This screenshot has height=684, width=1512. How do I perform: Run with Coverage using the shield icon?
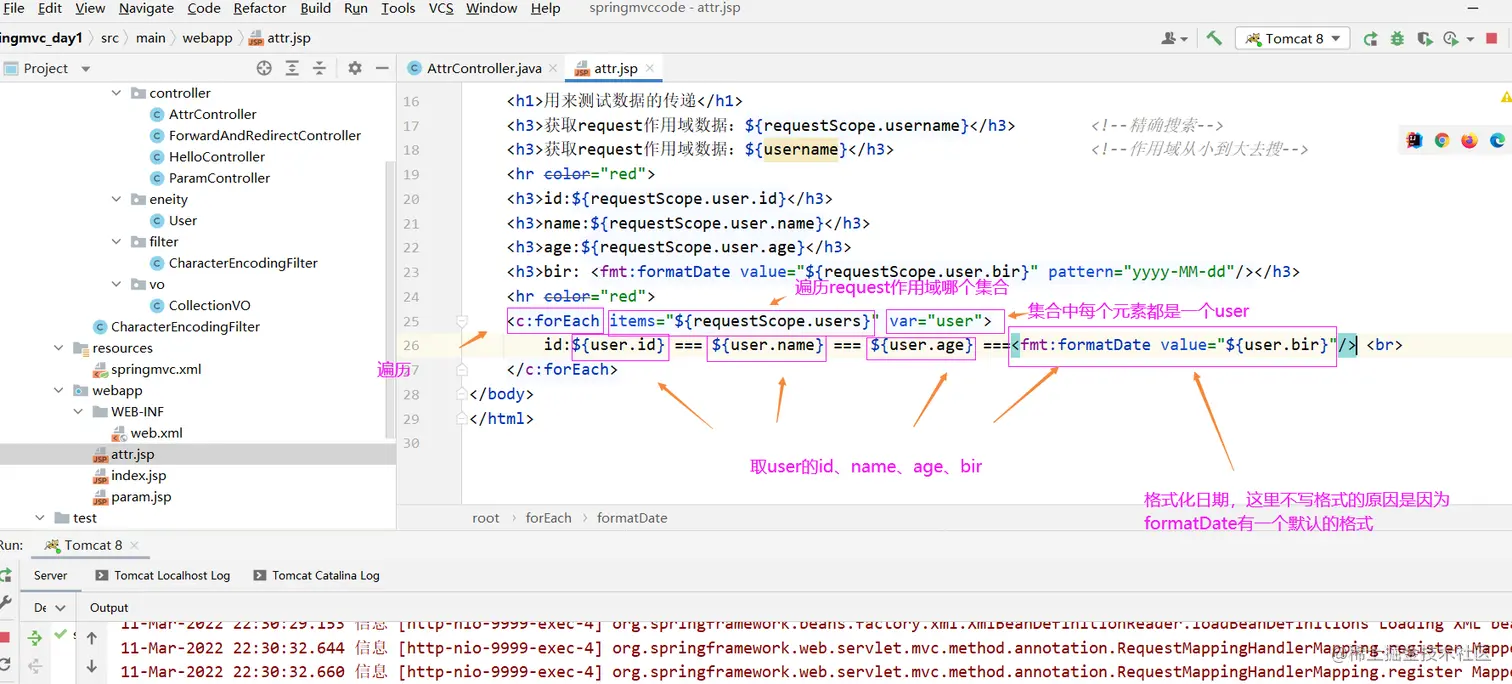click(x=1424, y=39)
